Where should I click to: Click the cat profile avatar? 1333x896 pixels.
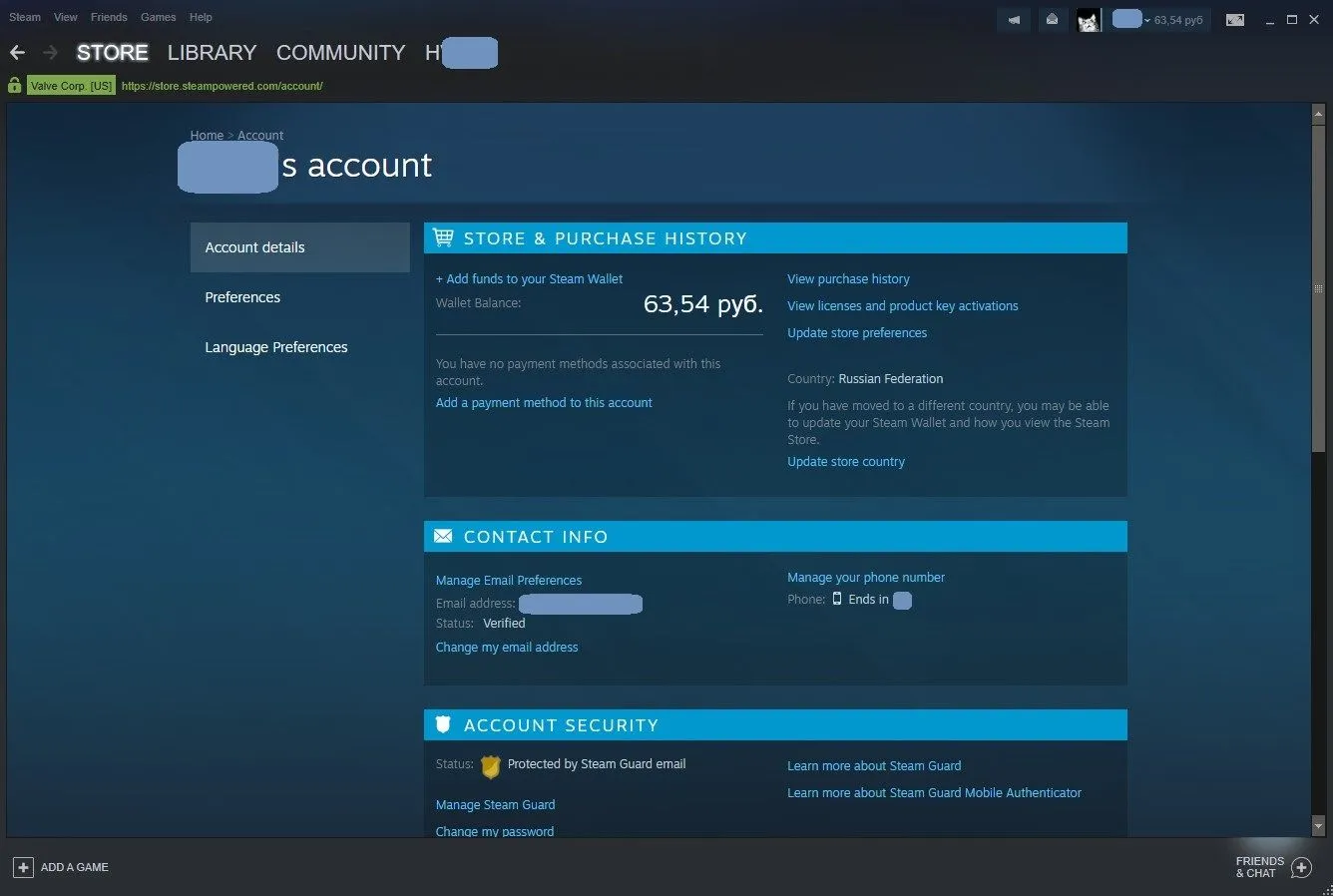[1089, 20]
